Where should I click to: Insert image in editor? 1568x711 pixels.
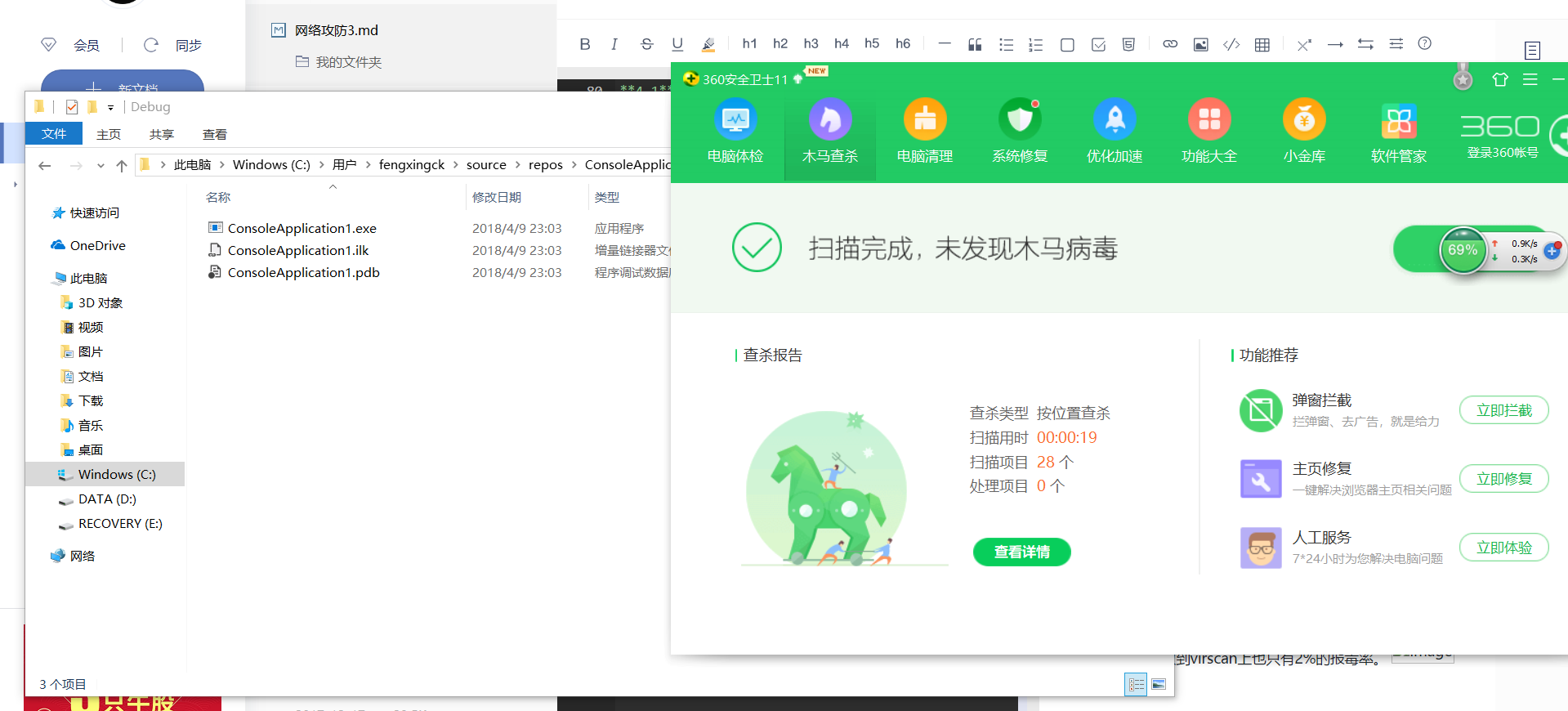coord(1200,44)
